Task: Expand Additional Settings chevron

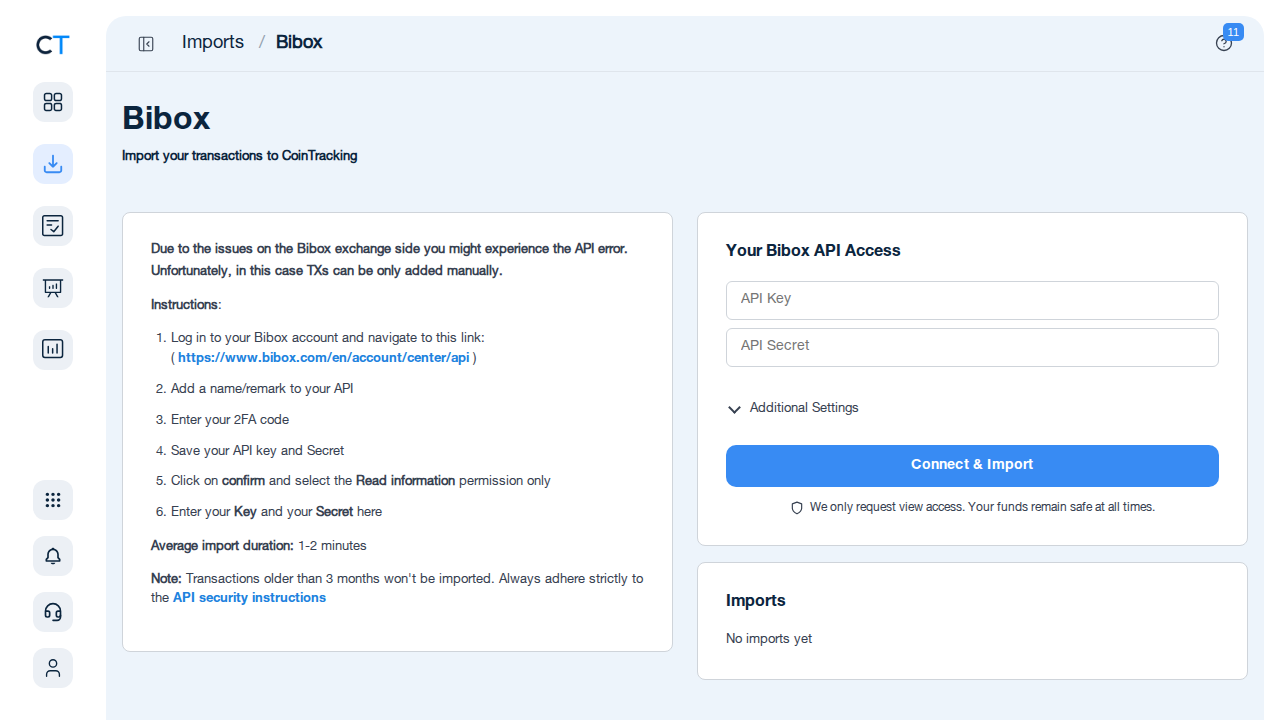Action: [x=734, y=409]
